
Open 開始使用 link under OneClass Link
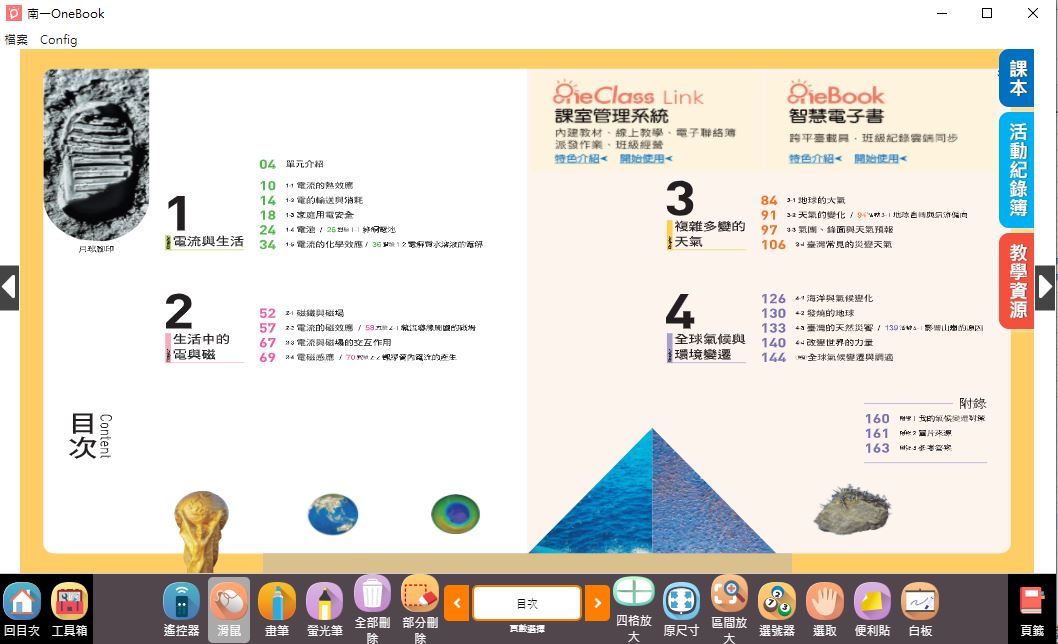click(x=646, y=159)
